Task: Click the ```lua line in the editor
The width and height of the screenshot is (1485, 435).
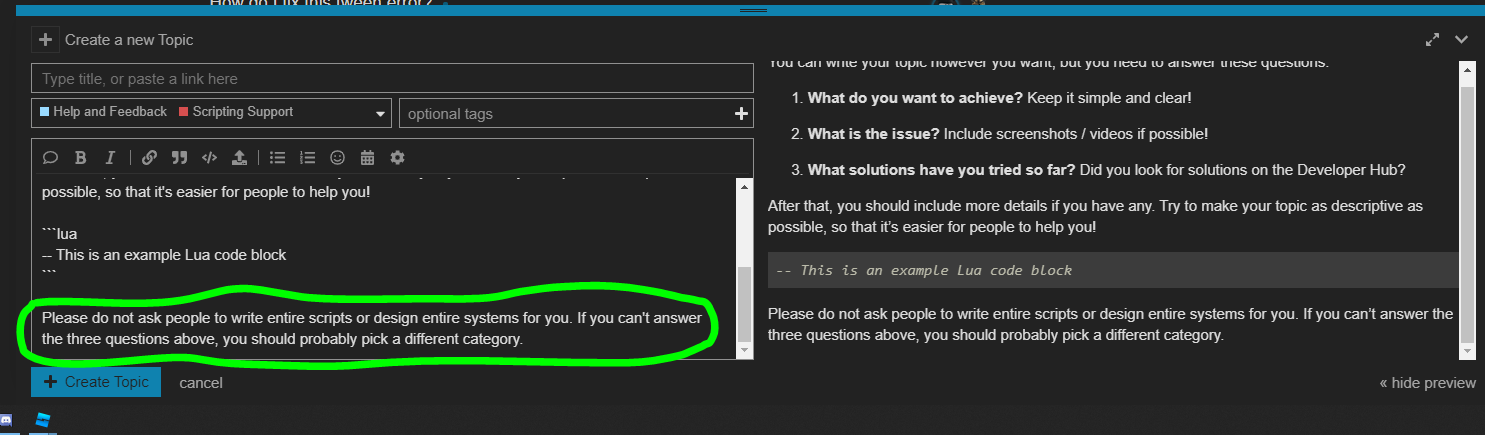Action: coord(60,234)
